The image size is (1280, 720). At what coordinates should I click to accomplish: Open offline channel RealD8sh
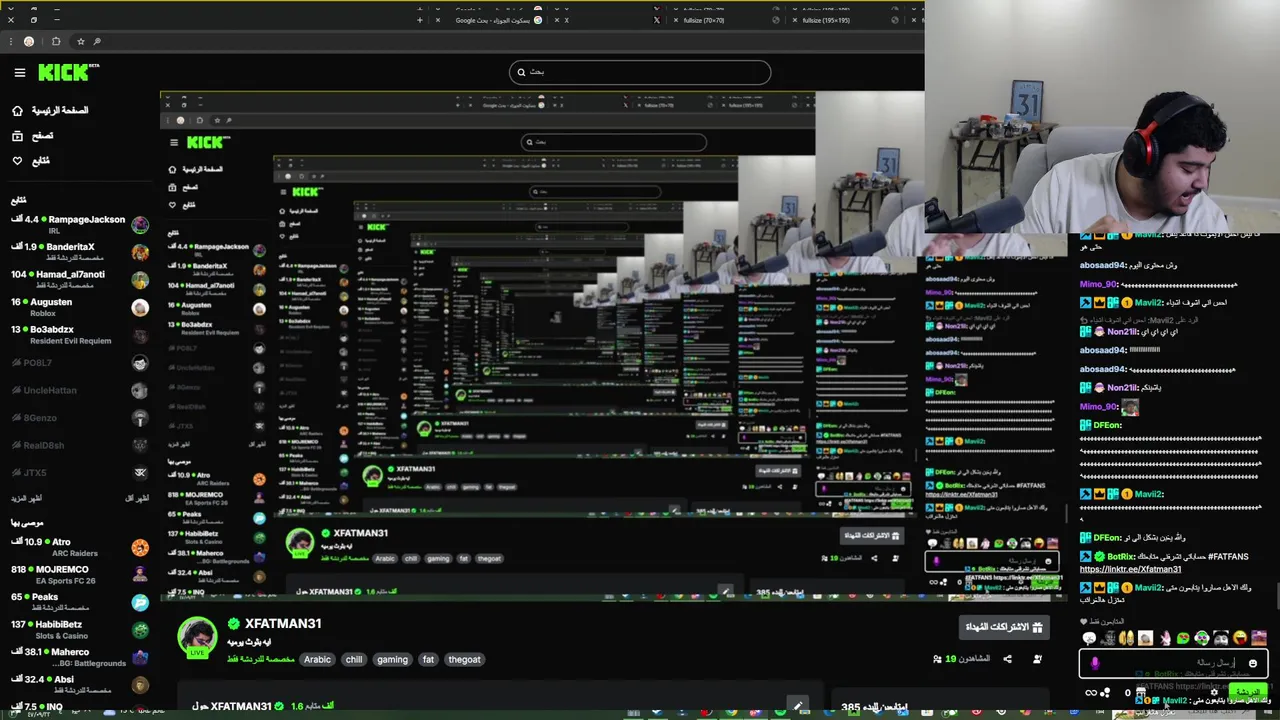pos(78,445)
